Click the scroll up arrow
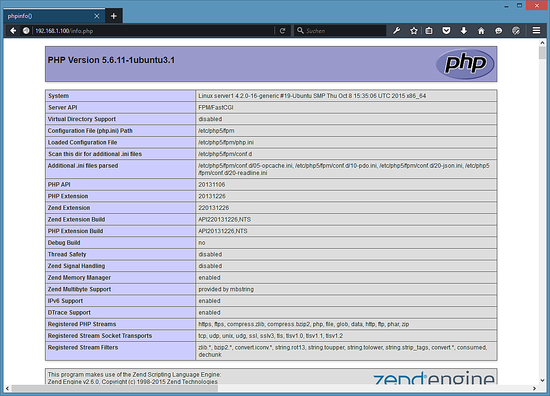 tap(542, 42)
